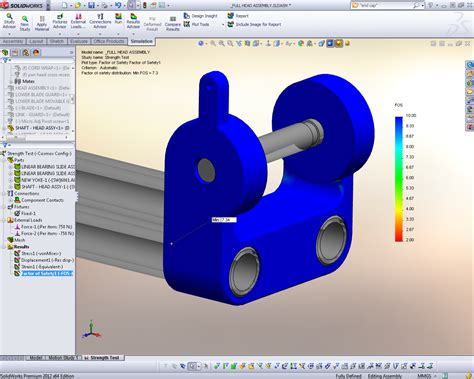
Task: Click the Undo icon
Action: (118, 5)
